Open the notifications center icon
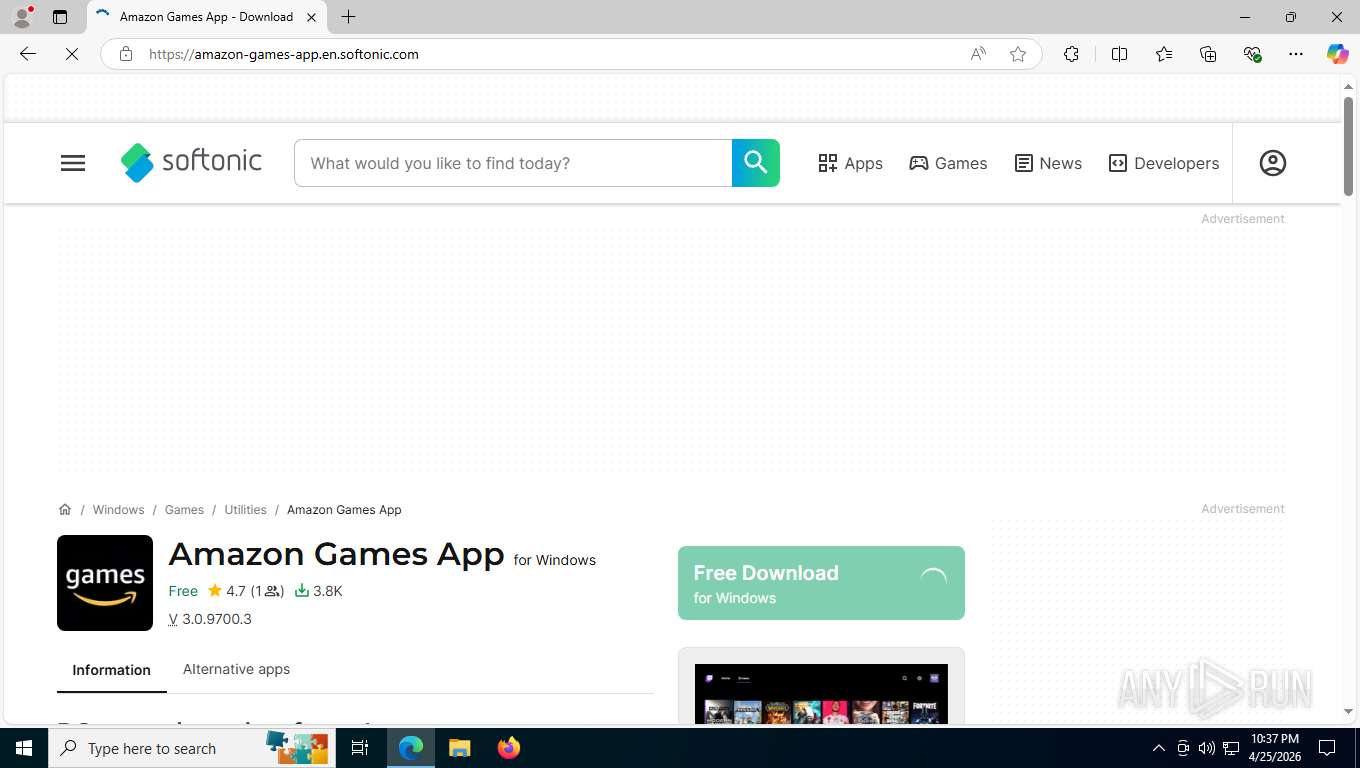Image resolution: width=1360 pixels, height=768 pixels. (1327, 748)
